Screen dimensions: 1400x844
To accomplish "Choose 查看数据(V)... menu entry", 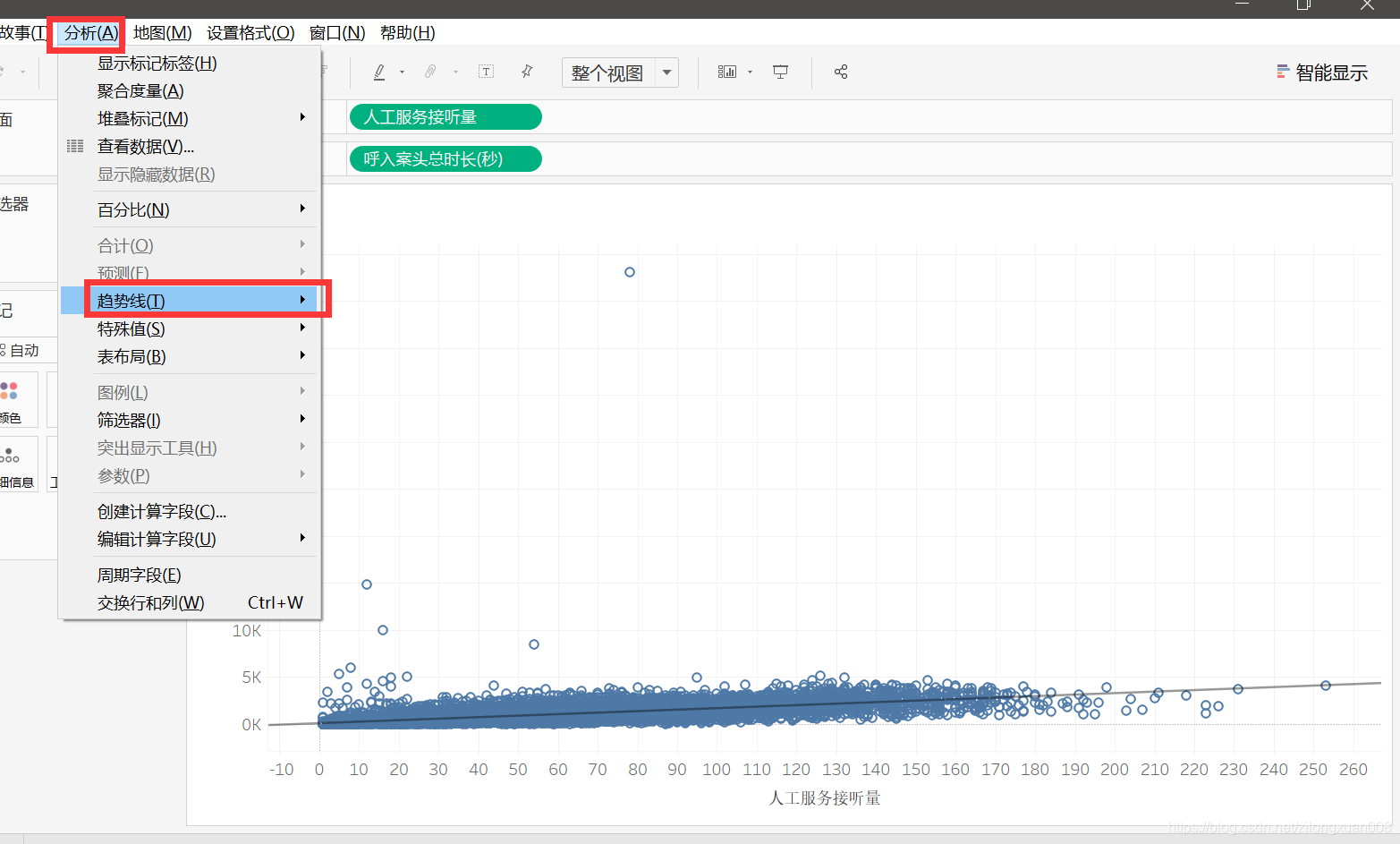I will (190, 147).
